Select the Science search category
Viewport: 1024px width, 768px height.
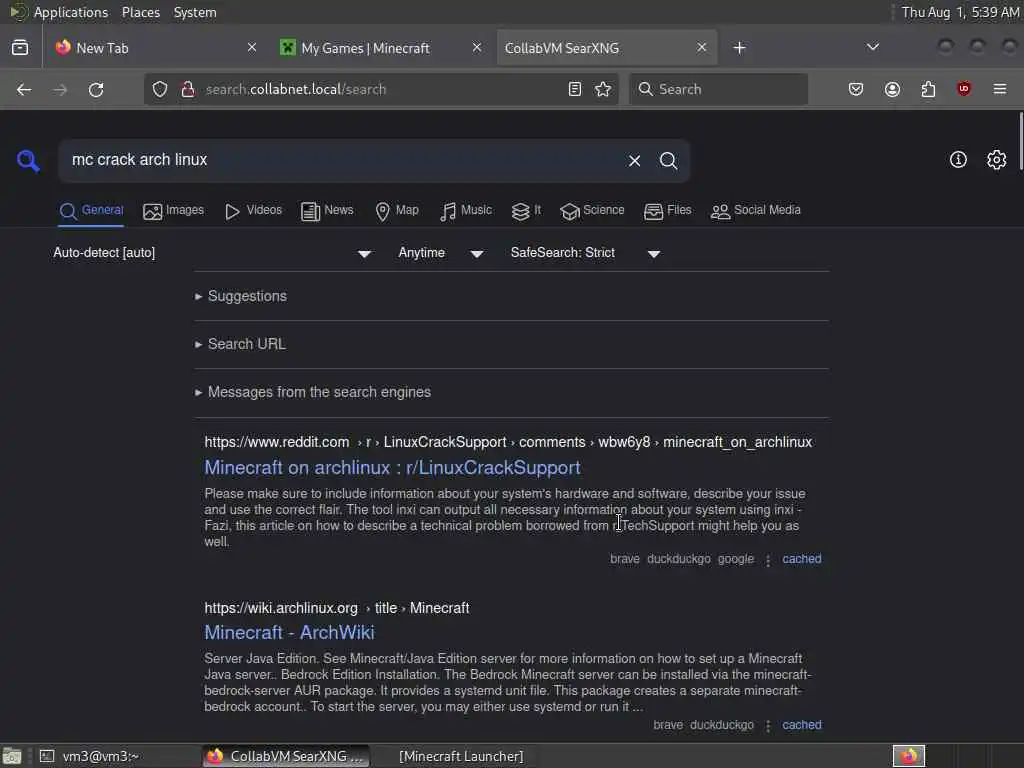pyautogui.click(x=592, y=210)
